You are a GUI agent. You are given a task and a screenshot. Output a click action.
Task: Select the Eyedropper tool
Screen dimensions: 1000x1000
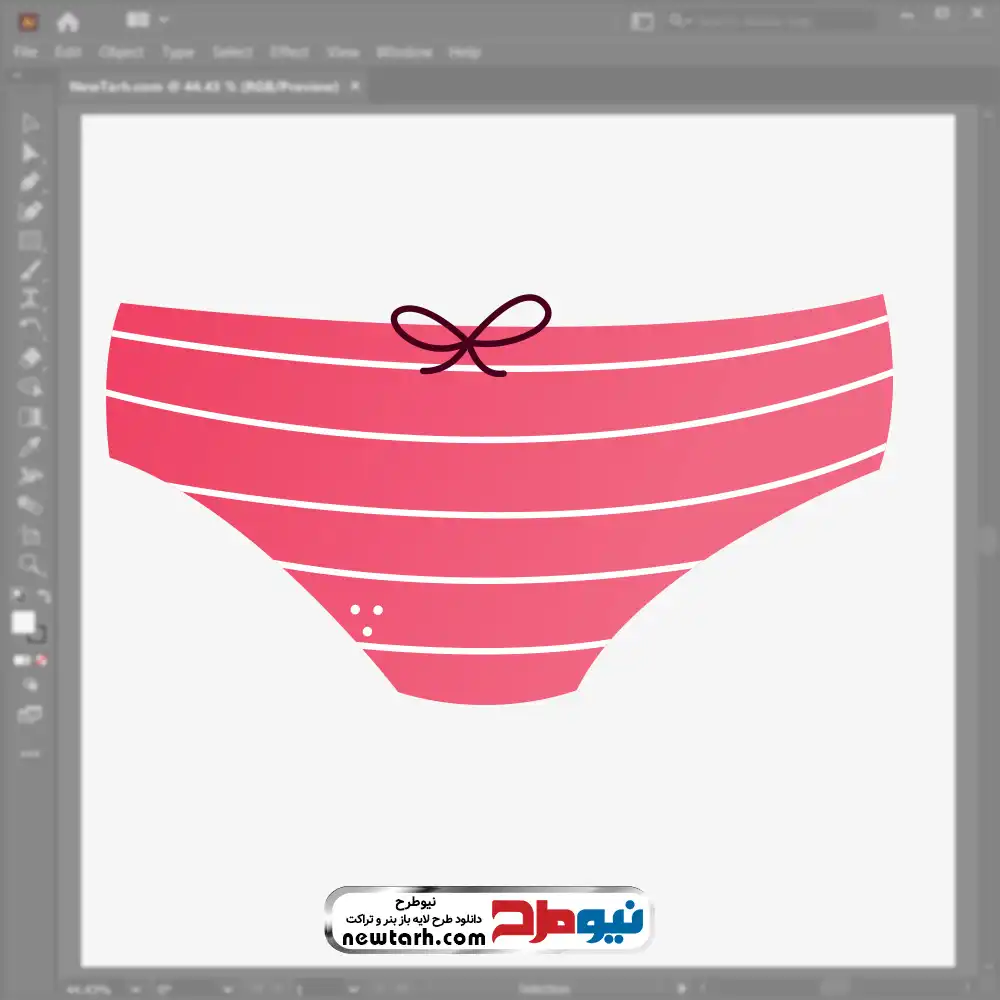[x=30, y=446]
